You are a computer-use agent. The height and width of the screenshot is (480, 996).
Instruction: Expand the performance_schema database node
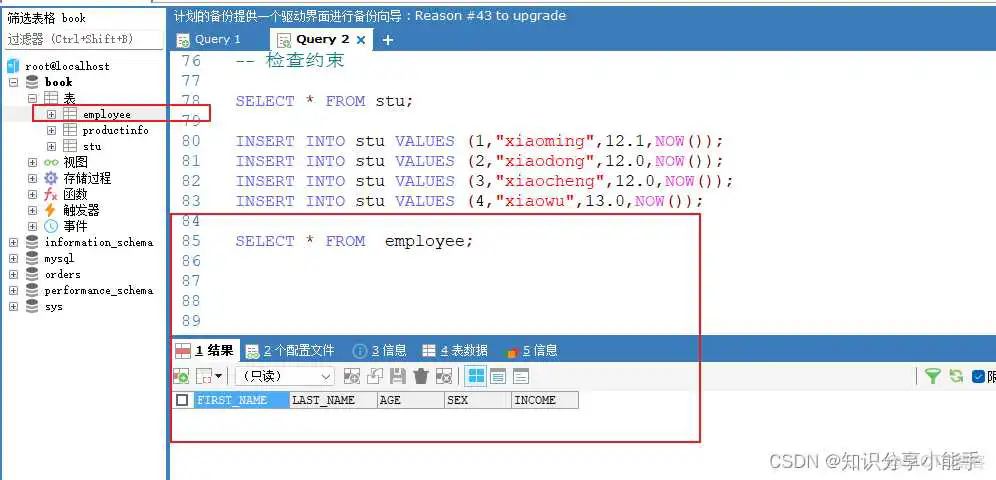coord(13,290)
